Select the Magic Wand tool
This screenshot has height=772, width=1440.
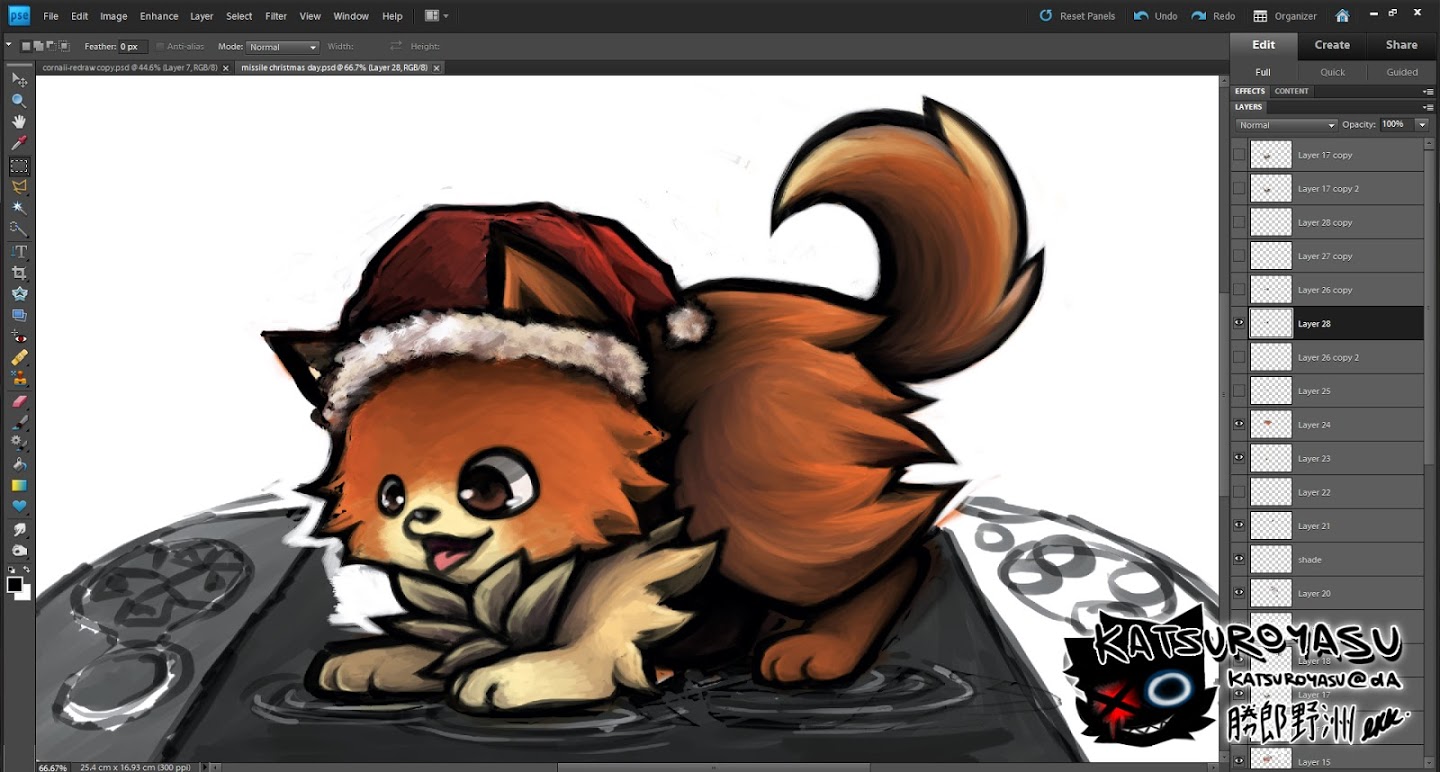pyautogui.click(x=19, y=208)
